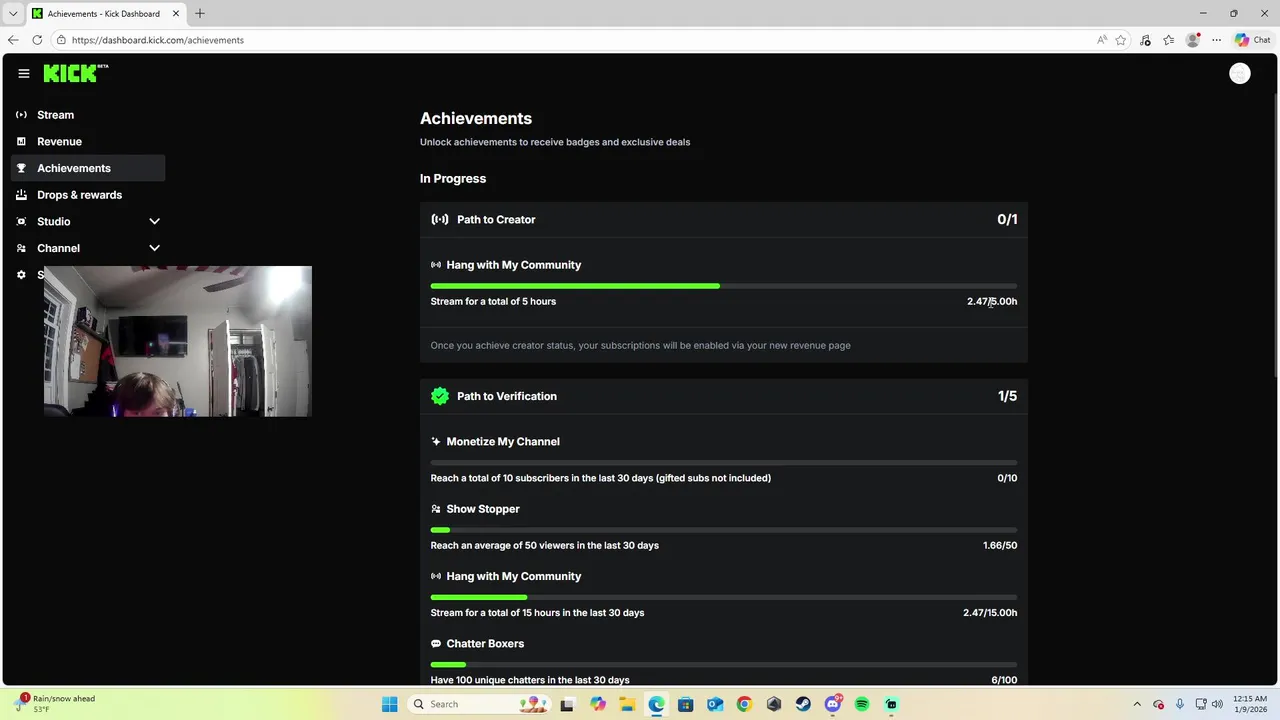Click the 1/5 verification counter
This screenshot has height=720, width=1280.
pyautogui.click(x=1007, y=396)
